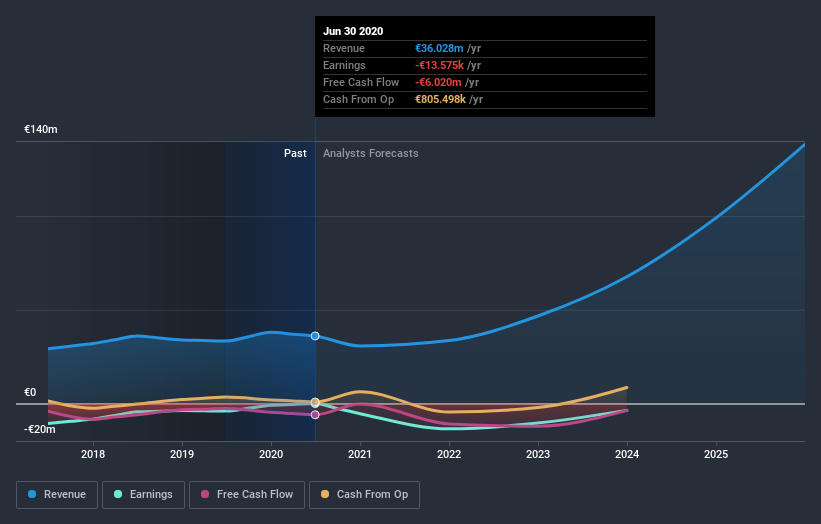
Task: Click the teal Earnings legend dot
Action: [118, 494]
